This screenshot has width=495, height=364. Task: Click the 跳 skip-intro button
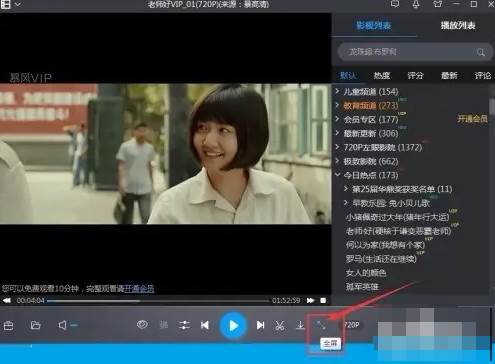[164, 325]
